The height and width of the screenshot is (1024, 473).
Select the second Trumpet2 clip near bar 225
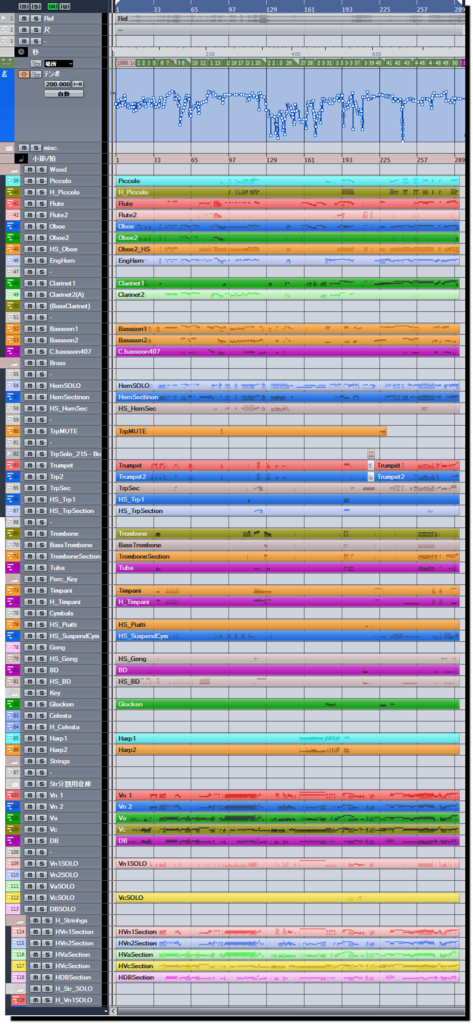tap(417, 477)
